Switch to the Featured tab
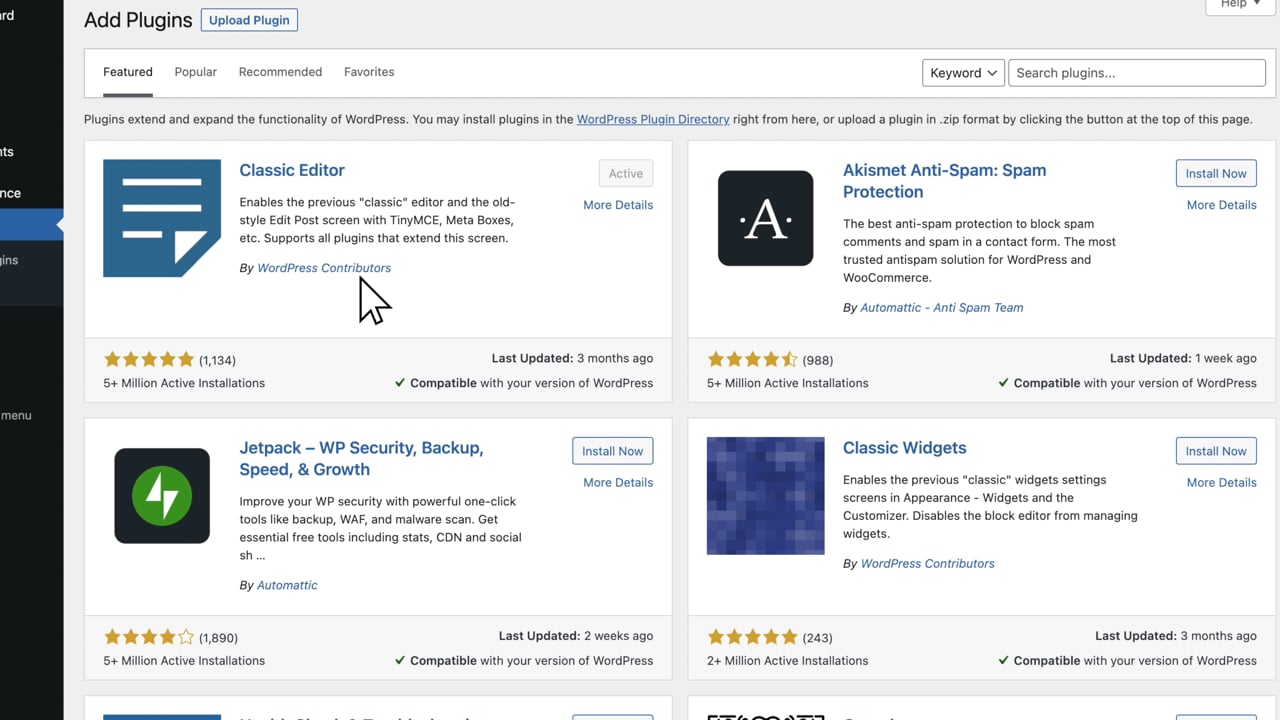This screenshot has height=720, width=1280. pos(128,72)
